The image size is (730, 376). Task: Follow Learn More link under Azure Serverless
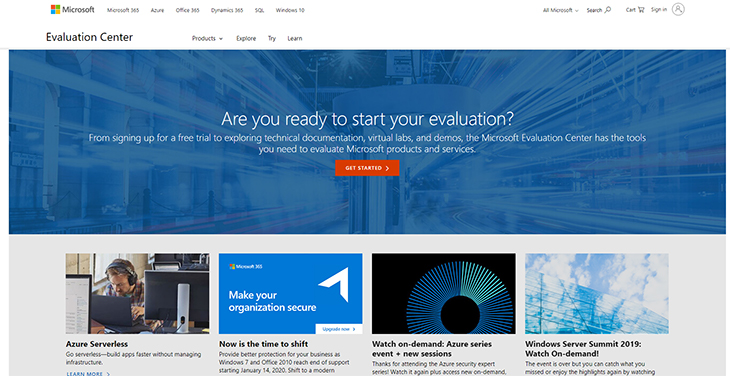[x=88, y=374]
